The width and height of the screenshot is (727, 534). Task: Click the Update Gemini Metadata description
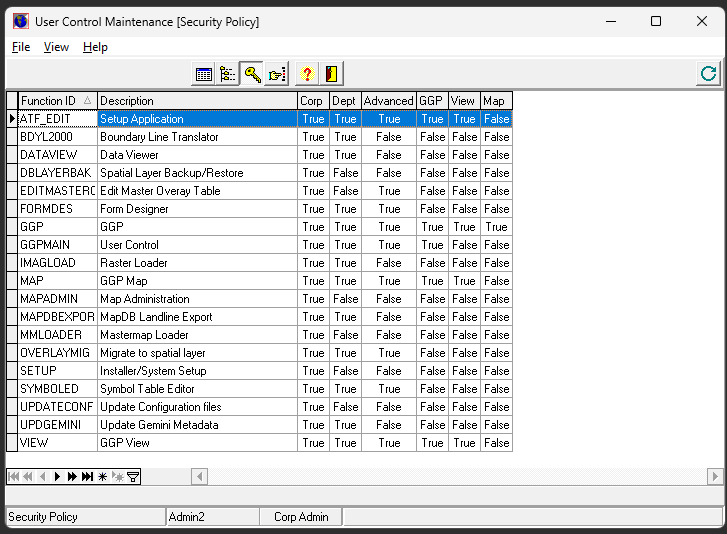[x=198, y=425]
